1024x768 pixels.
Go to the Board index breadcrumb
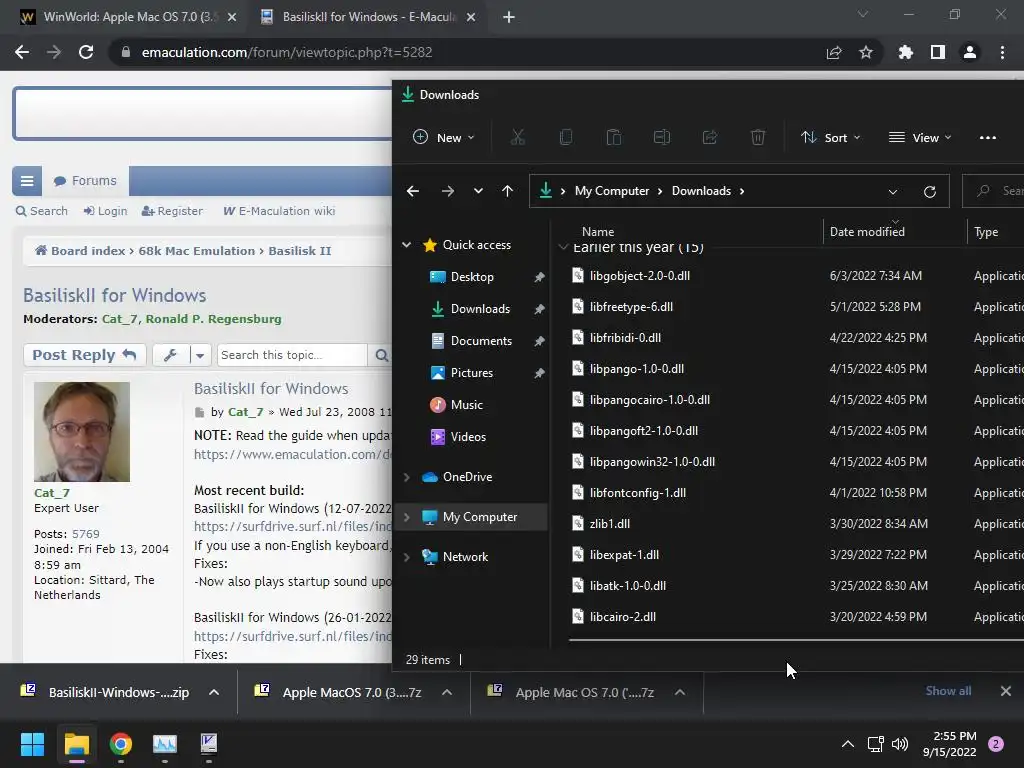tap(80, 251)
